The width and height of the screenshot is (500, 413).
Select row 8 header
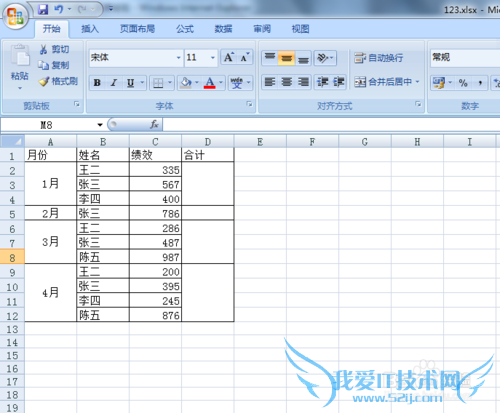click(x=12, y=257)
